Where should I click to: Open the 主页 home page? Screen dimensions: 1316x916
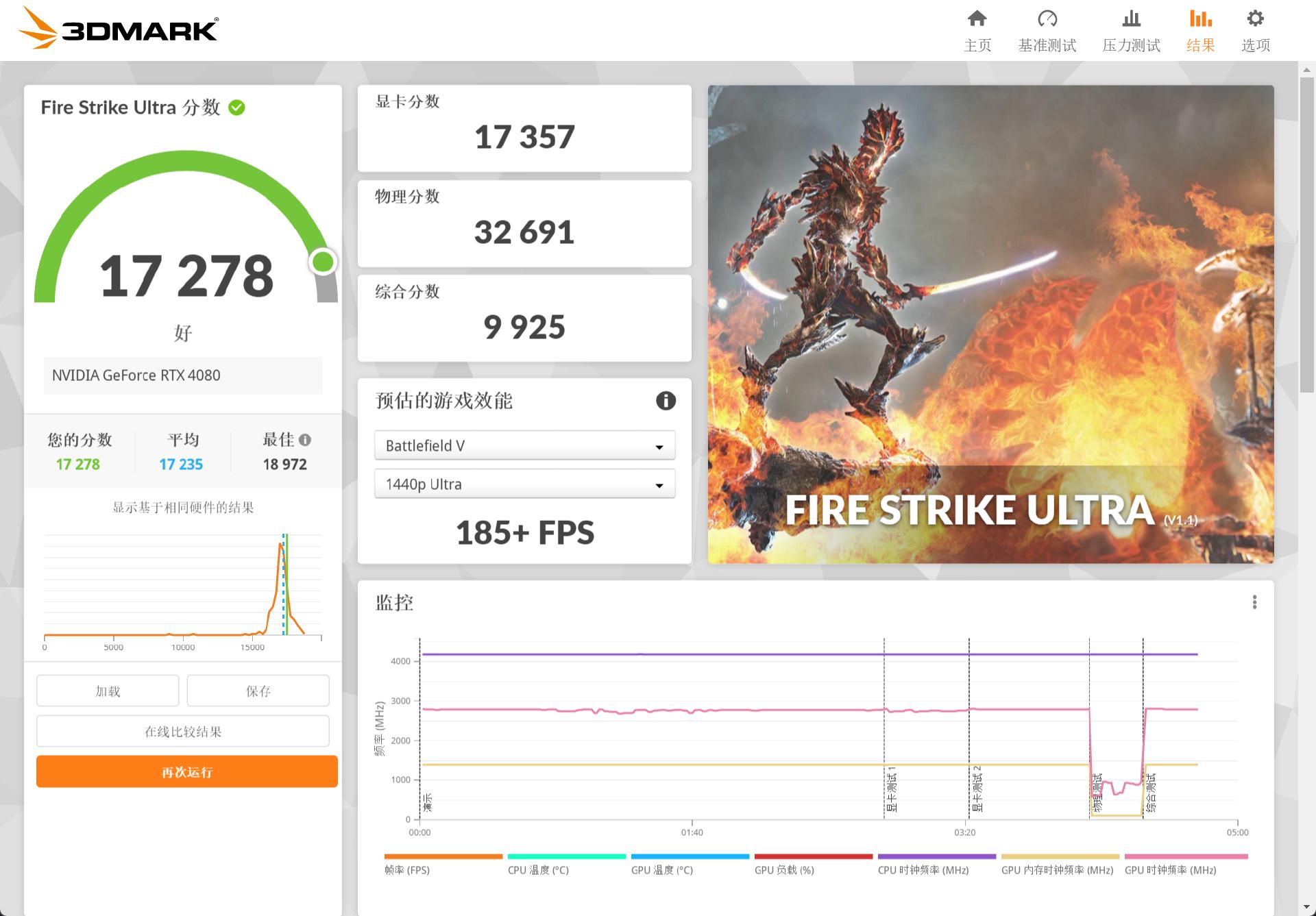tap(976, 30)
